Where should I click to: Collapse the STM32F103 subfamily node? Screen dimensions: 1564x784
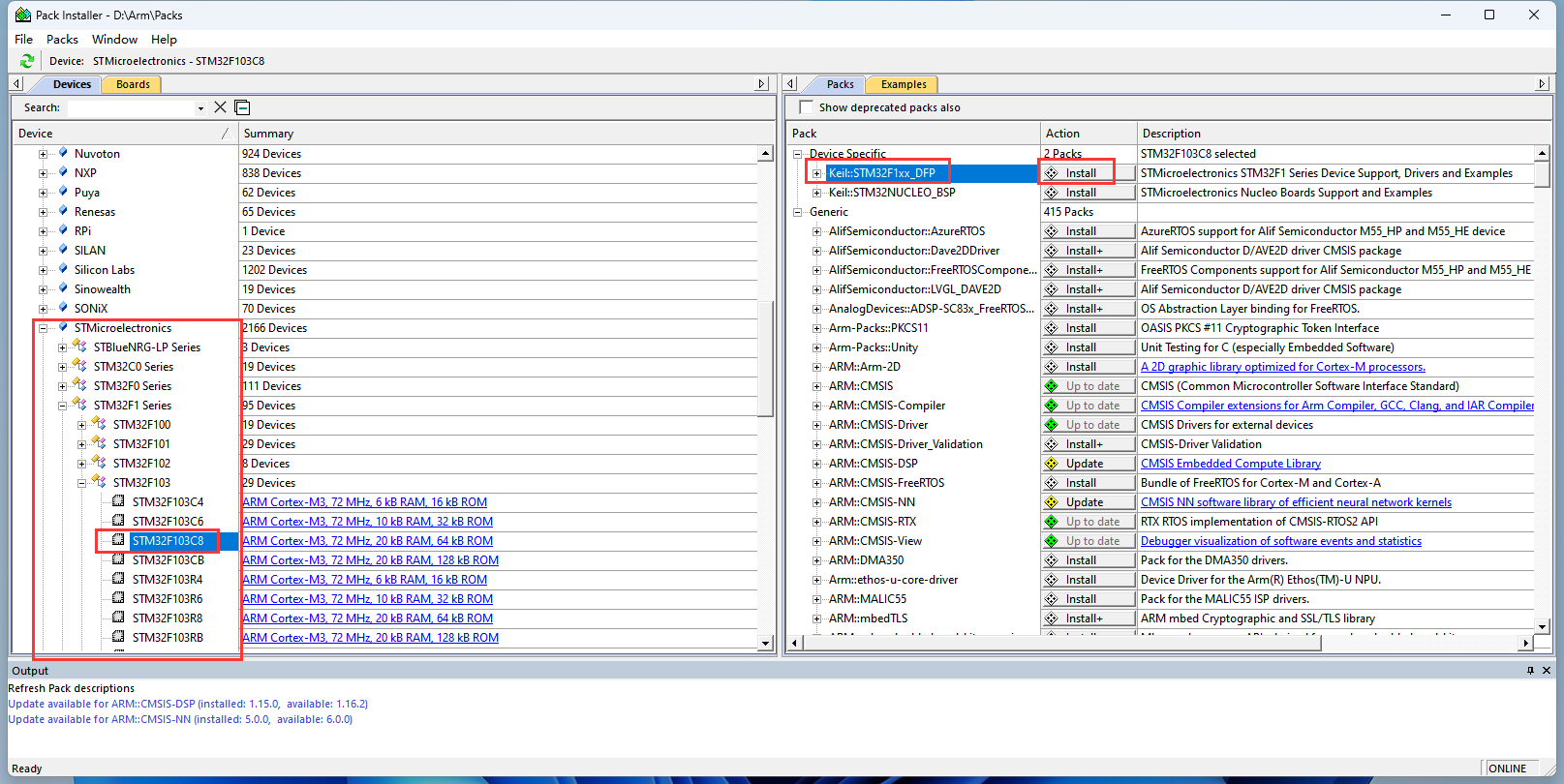[x=81, y=483]
